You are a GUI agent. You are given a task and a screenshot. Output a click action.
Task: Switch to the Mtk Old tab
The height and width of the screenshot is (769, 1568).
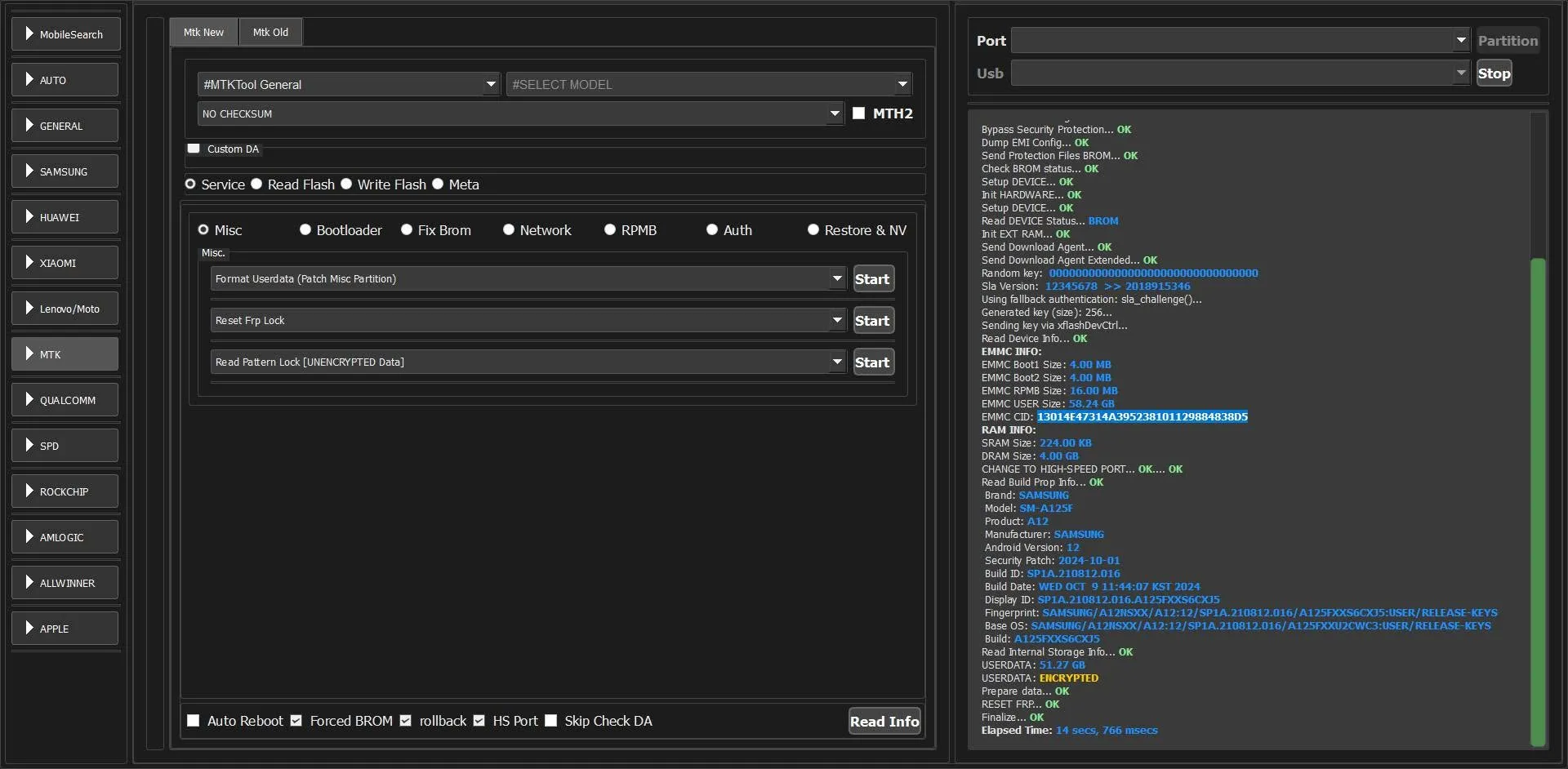[270, 33]
